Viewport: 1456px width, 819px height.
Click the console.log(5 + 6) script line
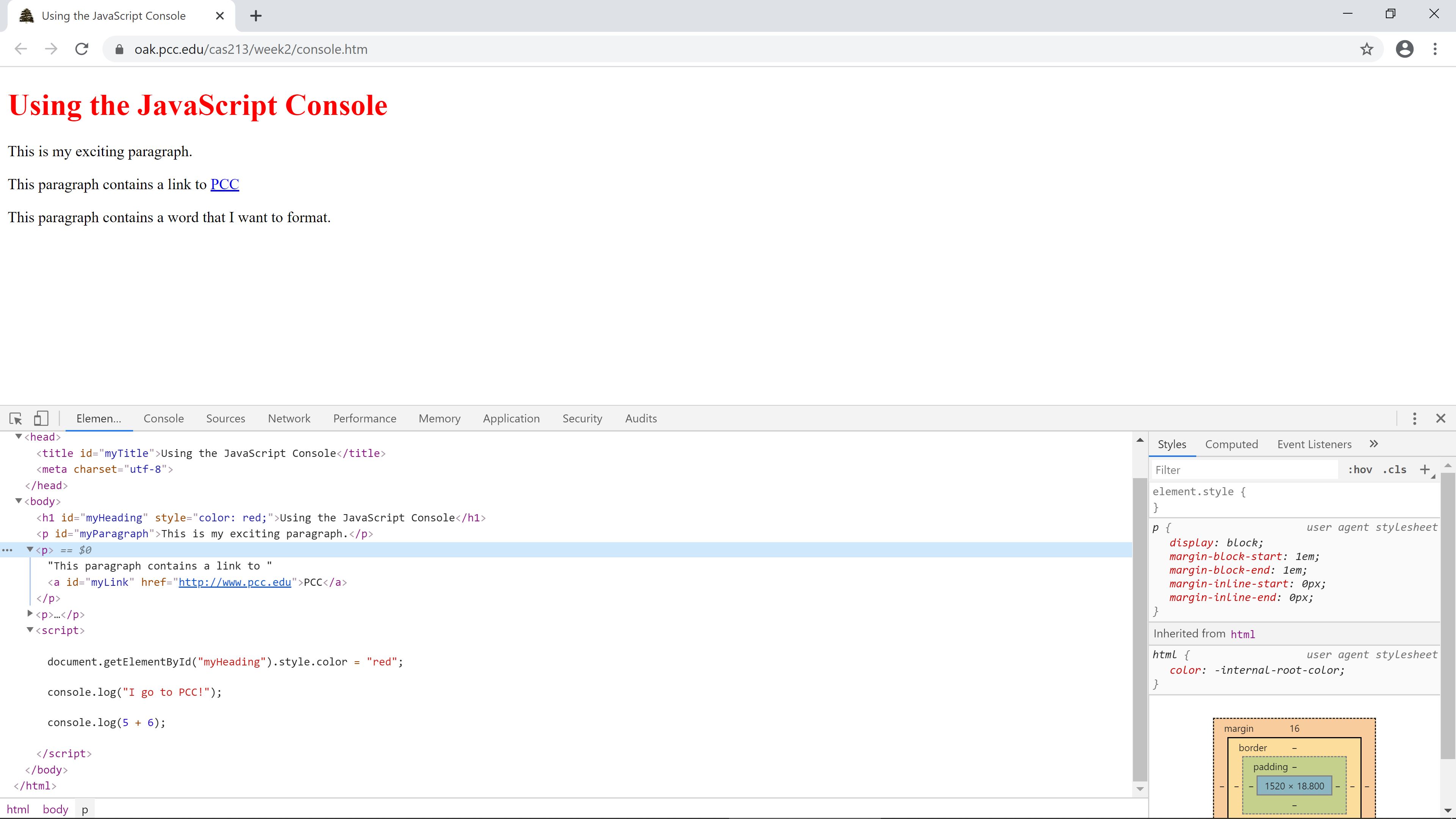106,722
